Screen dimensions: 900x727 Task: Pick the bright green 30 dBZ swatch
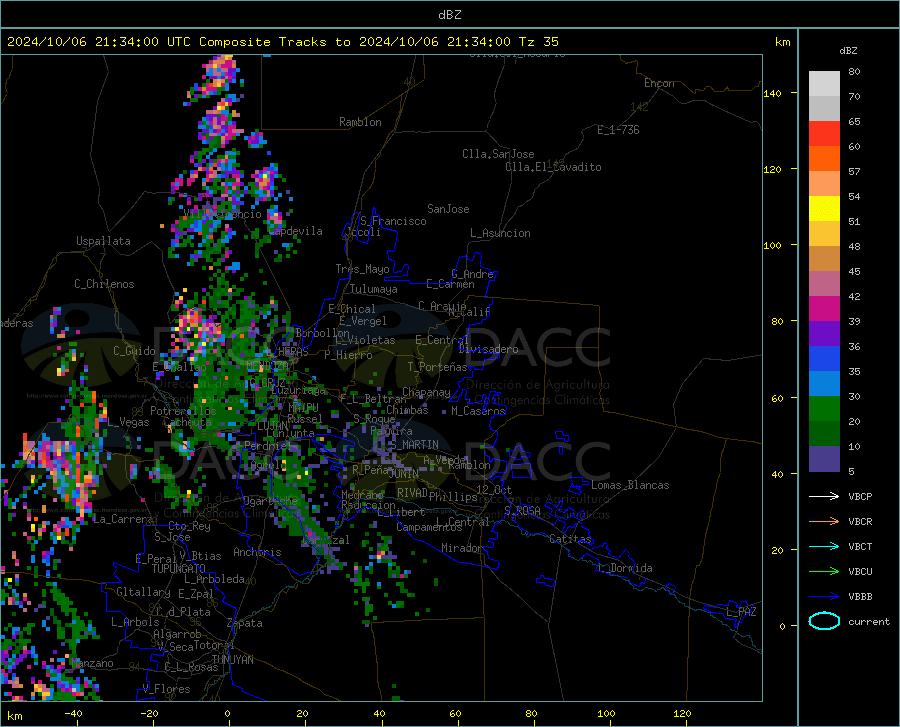coord(824,409)
